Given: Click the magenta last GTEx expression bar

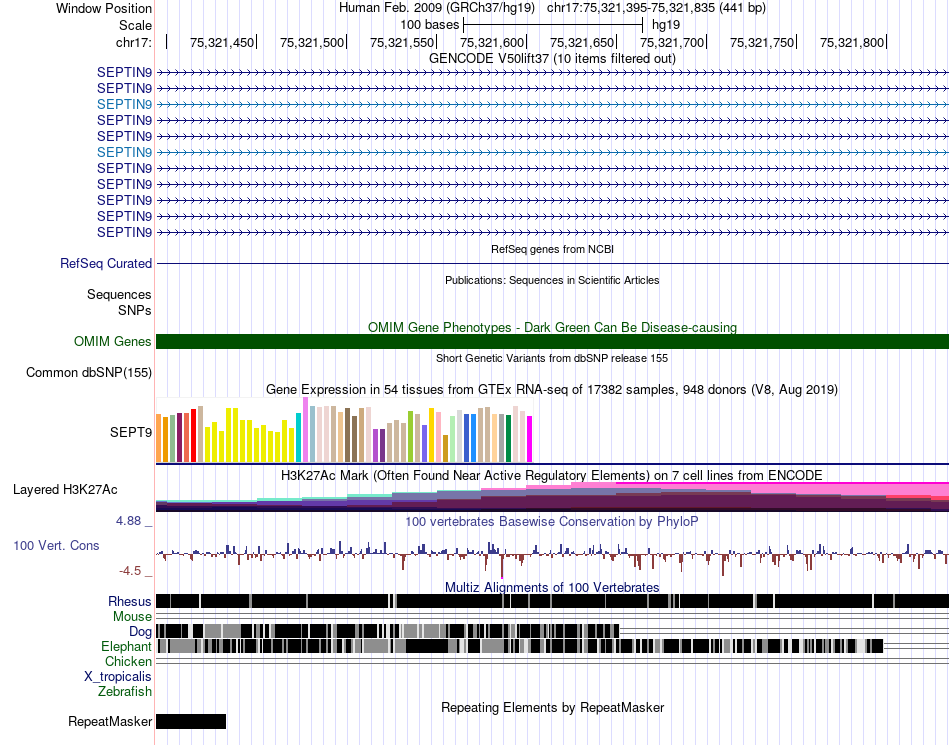Looking at the screenshot, I should 530,439.
